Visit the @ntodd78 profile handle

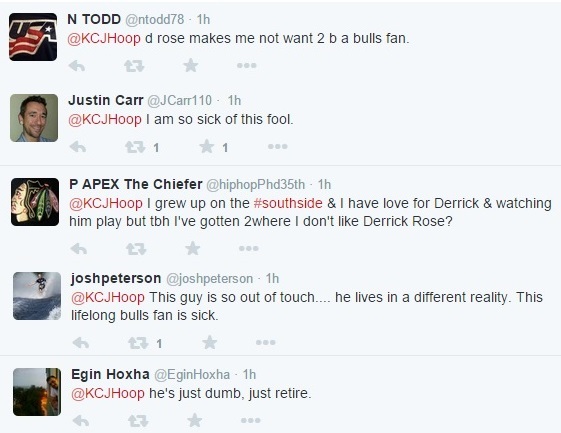pos(155,19)
